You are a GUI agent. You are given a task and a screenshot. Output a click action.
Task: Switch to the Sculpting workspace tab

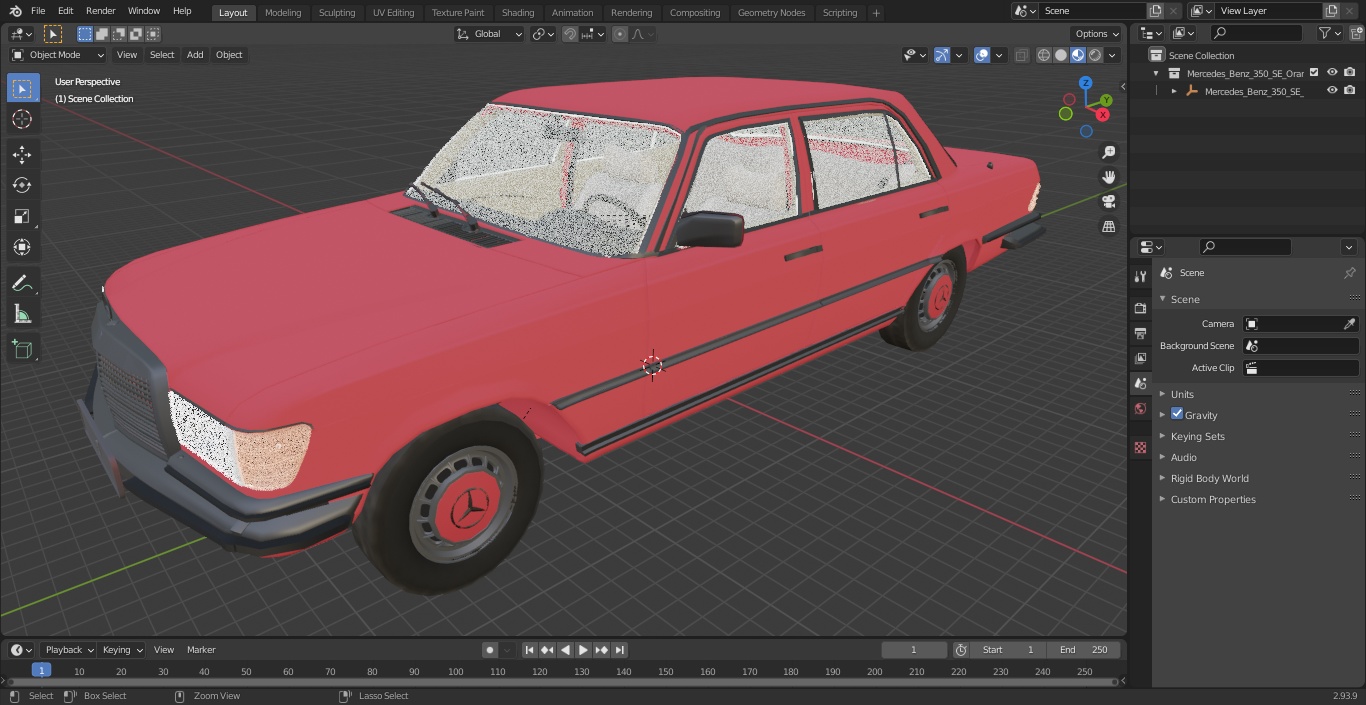(x=336, y=12)
